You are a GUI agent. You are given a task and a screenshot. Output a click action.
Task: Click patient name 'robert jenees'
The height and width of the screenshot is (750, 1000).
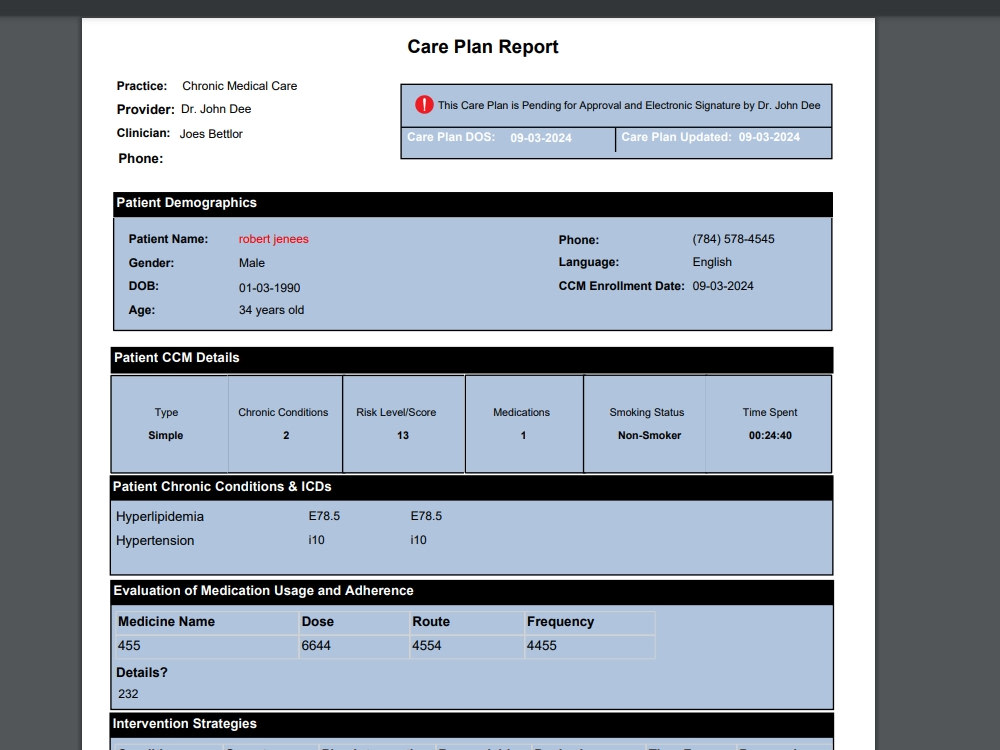(x=274, y=239)
